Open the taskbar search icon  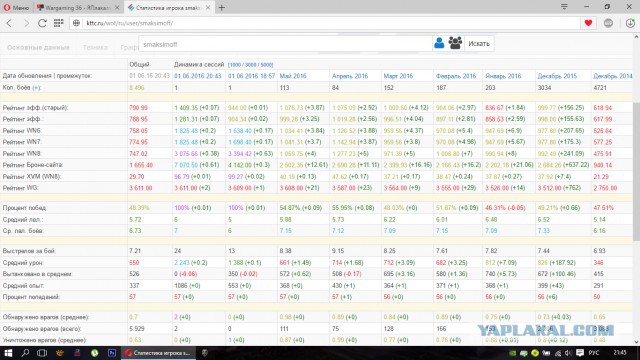pos(25,353)
